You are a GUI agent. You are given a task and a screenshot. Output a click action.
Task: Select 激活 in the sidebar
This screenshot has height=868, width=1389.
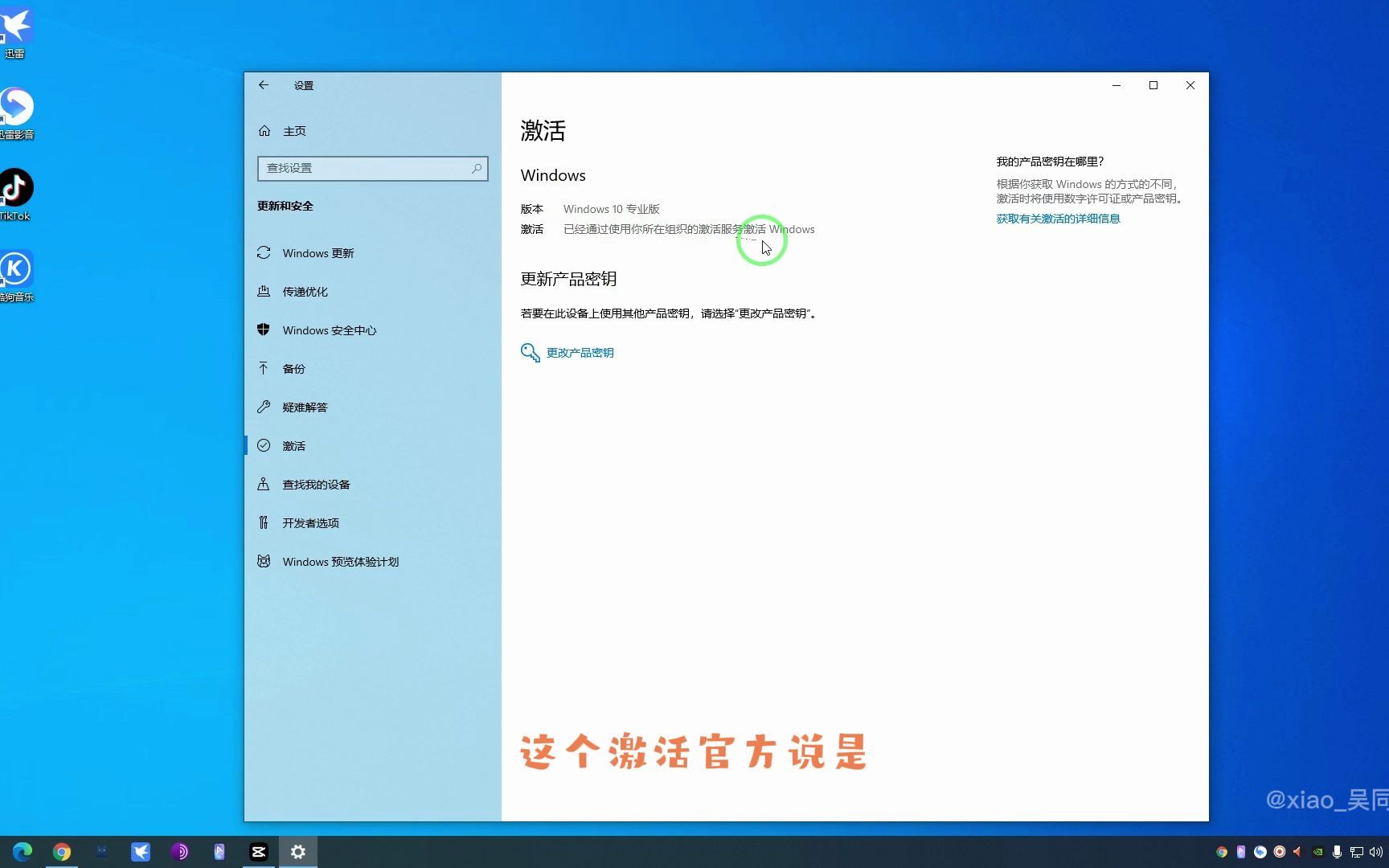click(373, 446)
